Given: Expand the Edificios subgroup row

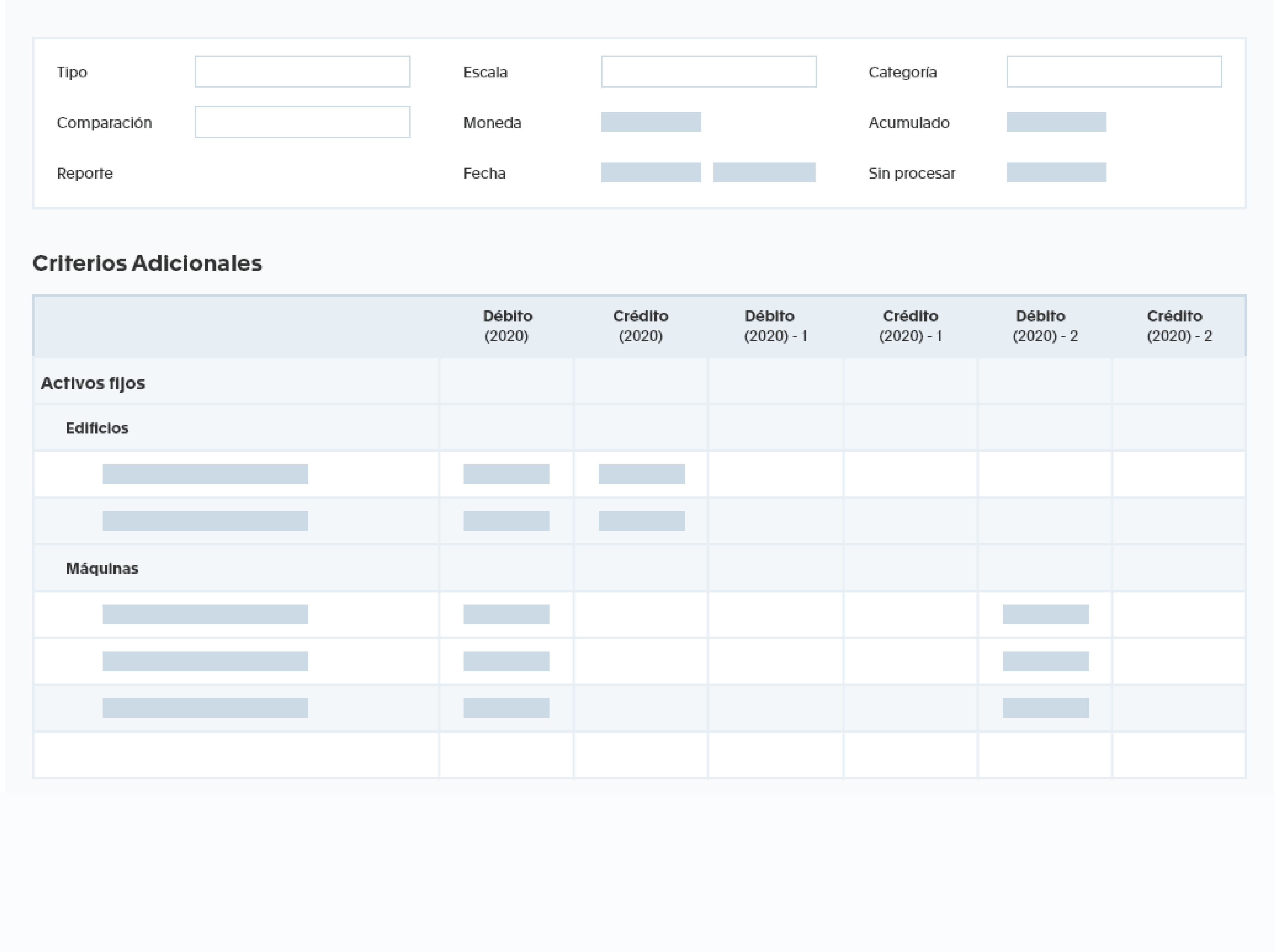Looking at the screenshot, I should point(97,427).
